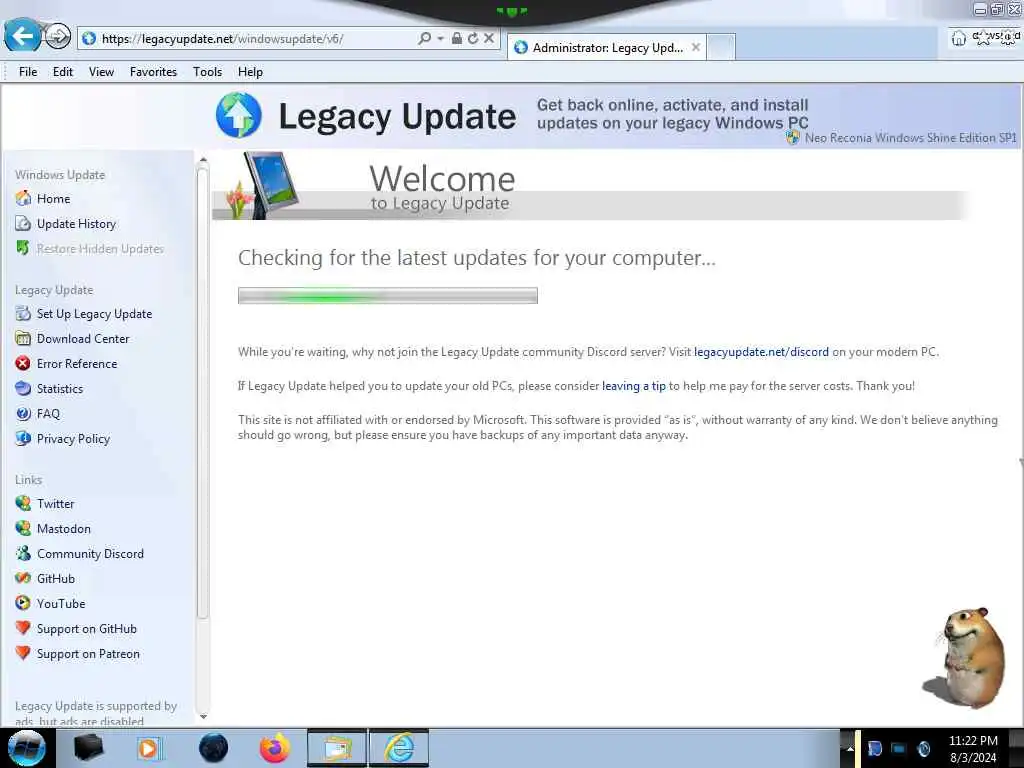This screenshot has width=1024, height=768.
Task: Open the Help menu
Action: (250, 72)
